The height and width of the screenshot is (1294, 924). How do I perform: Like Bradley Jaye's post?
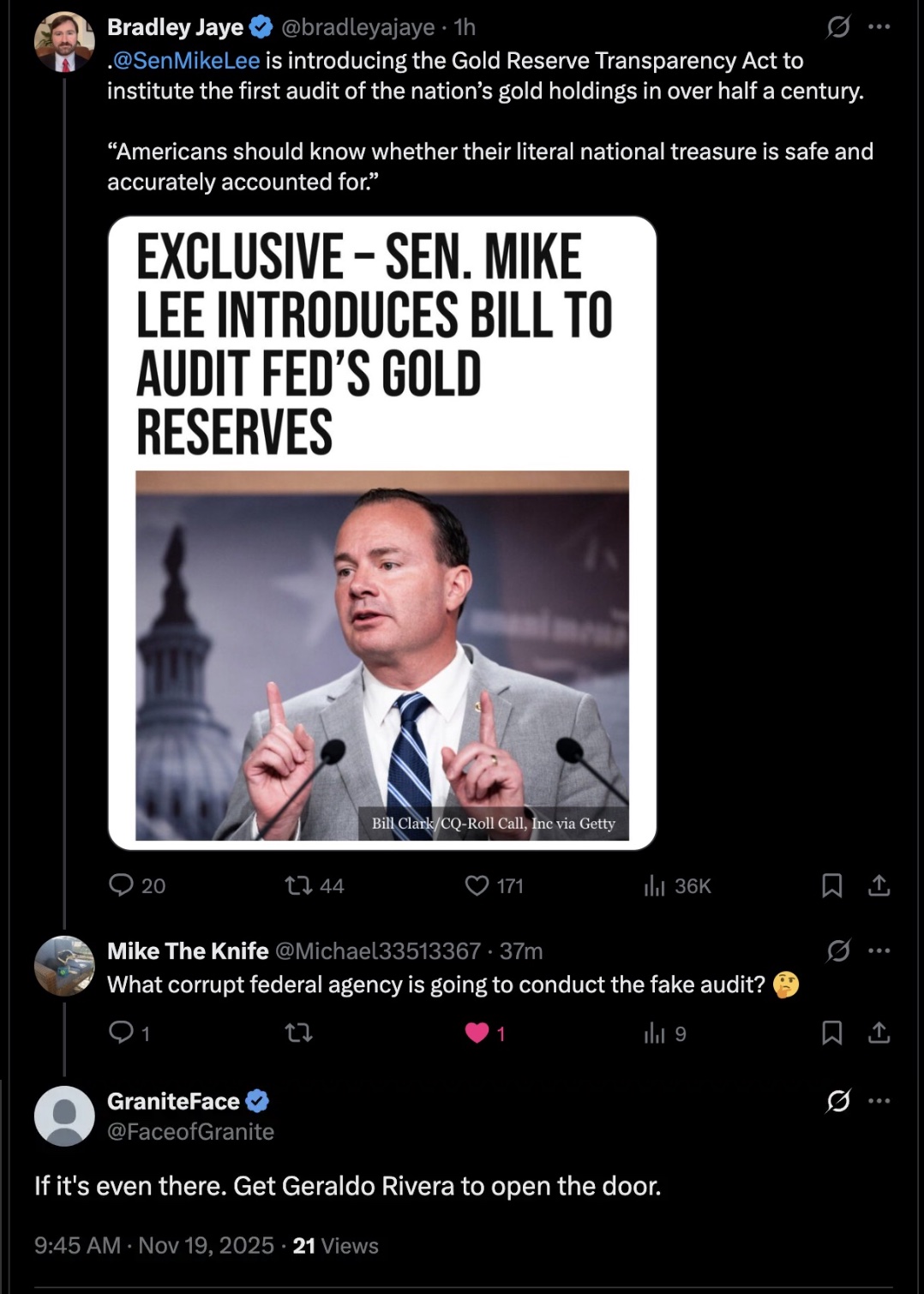click(477, 884)
